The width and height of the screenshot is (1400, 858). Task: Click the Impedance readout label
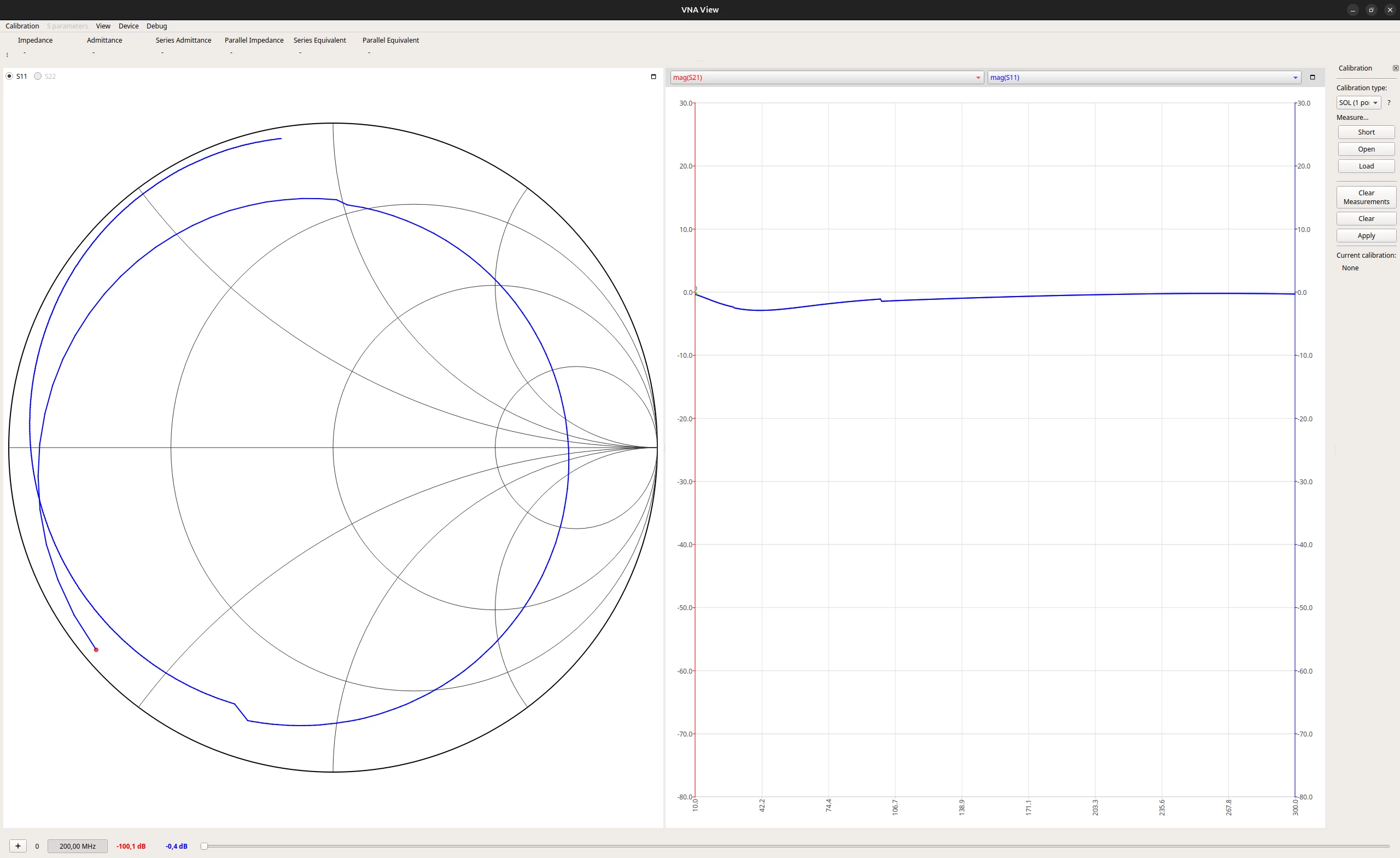[x=35, y=40]
